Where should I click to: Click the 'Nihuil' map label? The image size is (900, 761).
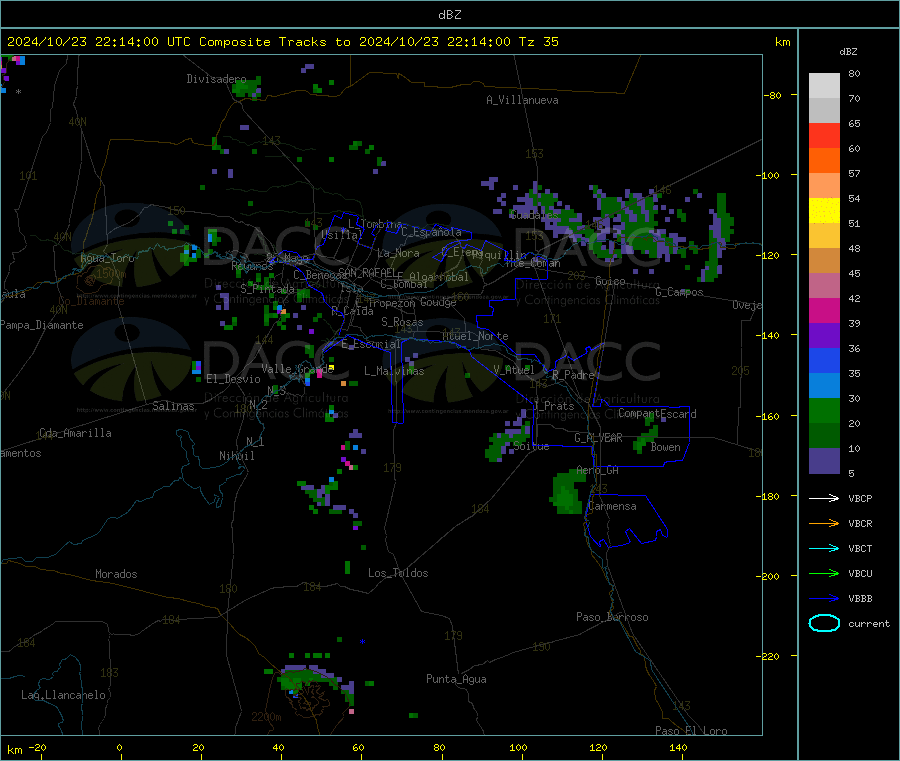[x=236, y=456]
